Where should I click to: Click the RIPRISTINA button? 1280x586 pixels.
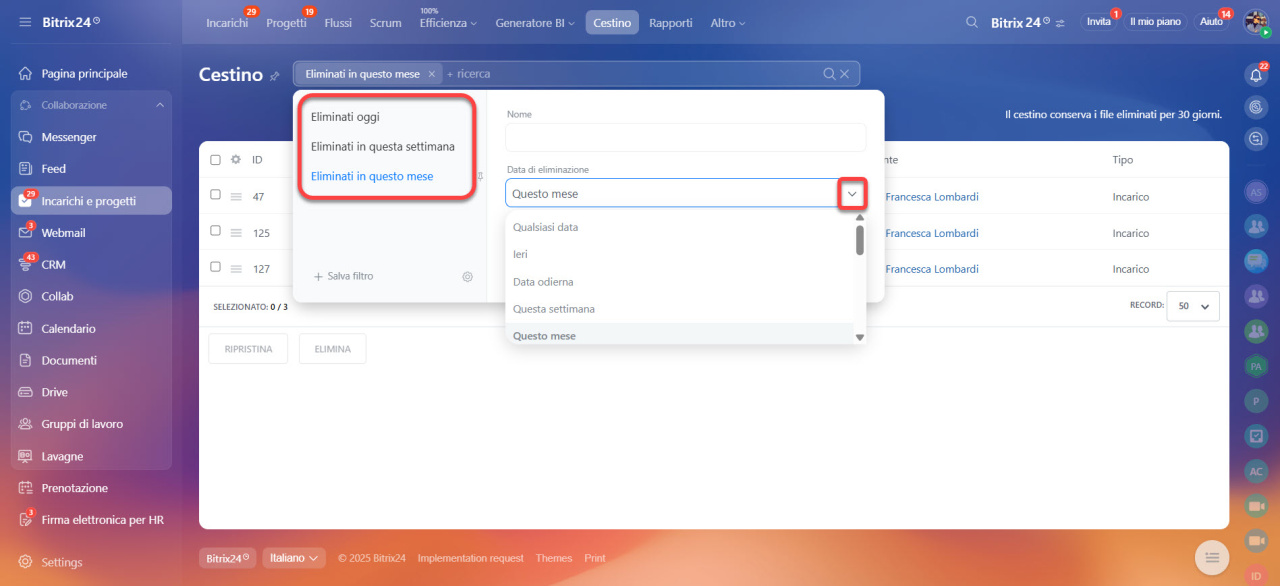(248, 348)
